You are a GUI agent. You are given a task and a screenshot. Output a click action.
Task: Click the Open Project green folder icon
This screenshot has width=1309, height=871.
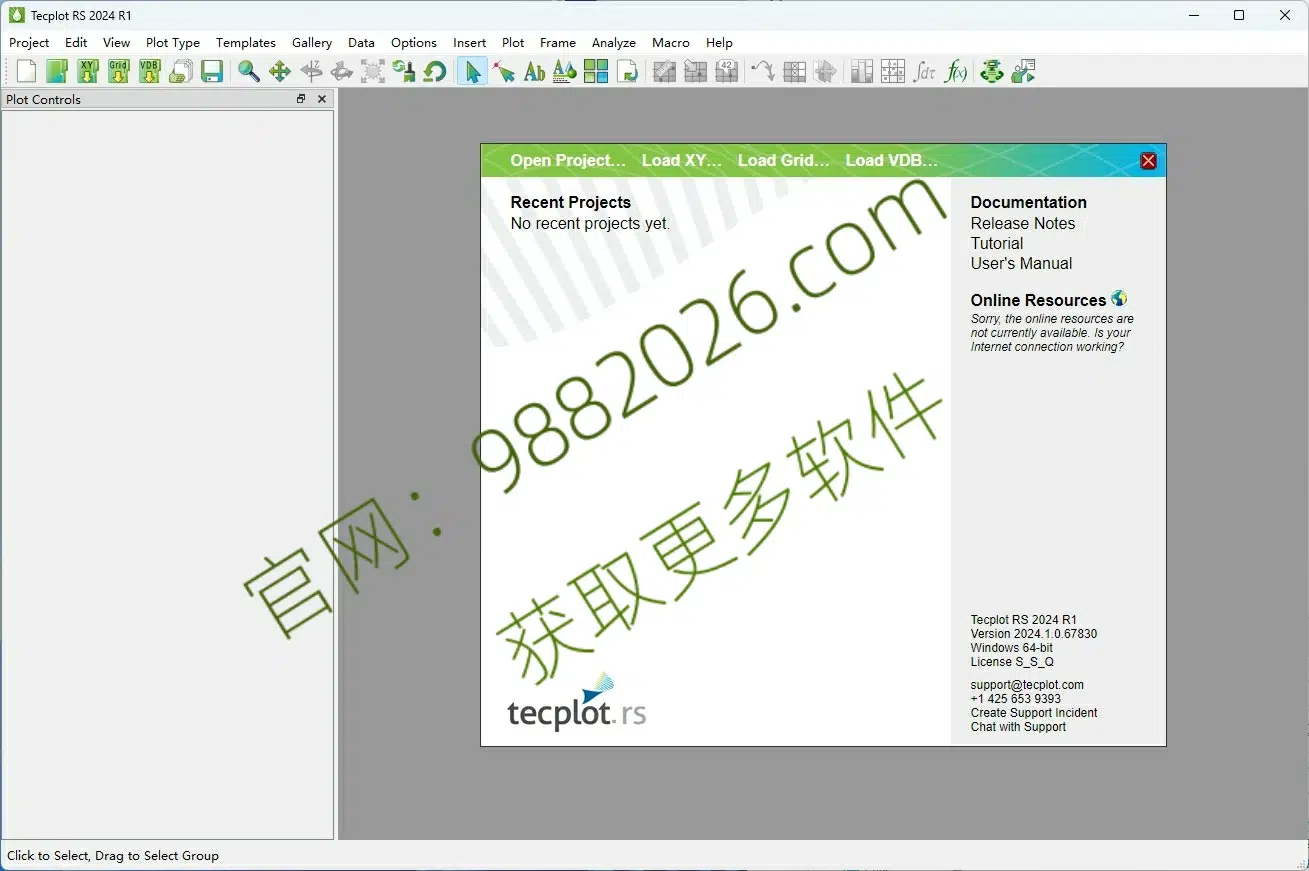tap(57, 71)
